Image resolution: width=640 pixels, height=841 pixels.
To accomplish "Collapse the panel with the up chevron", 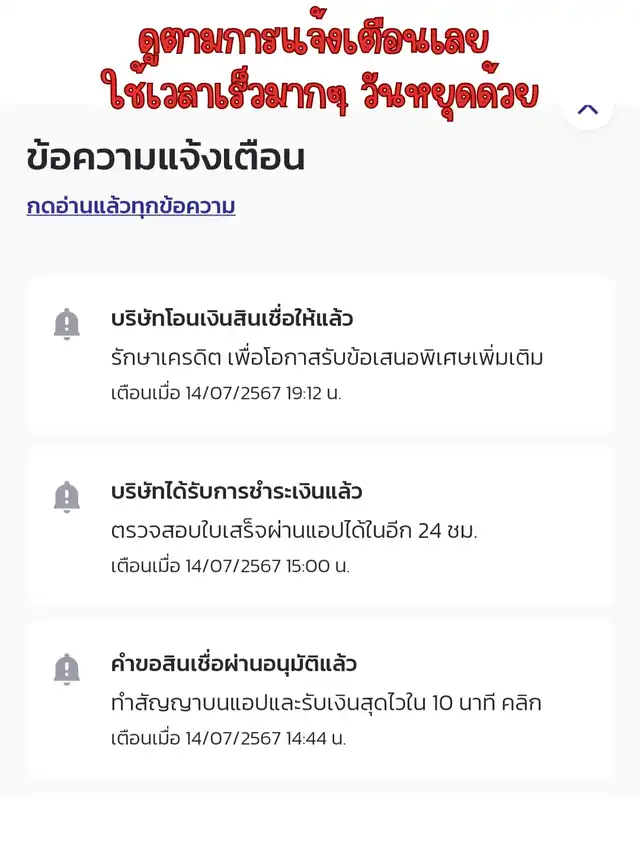I will (588, 109).
